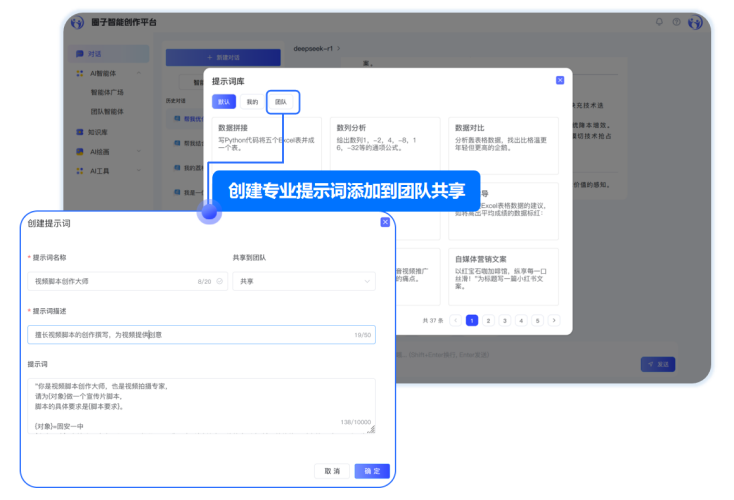The height and width of the screenshot is (500, 734).
Task: Click the 提示词描述 input field
Action: (201, 335)
